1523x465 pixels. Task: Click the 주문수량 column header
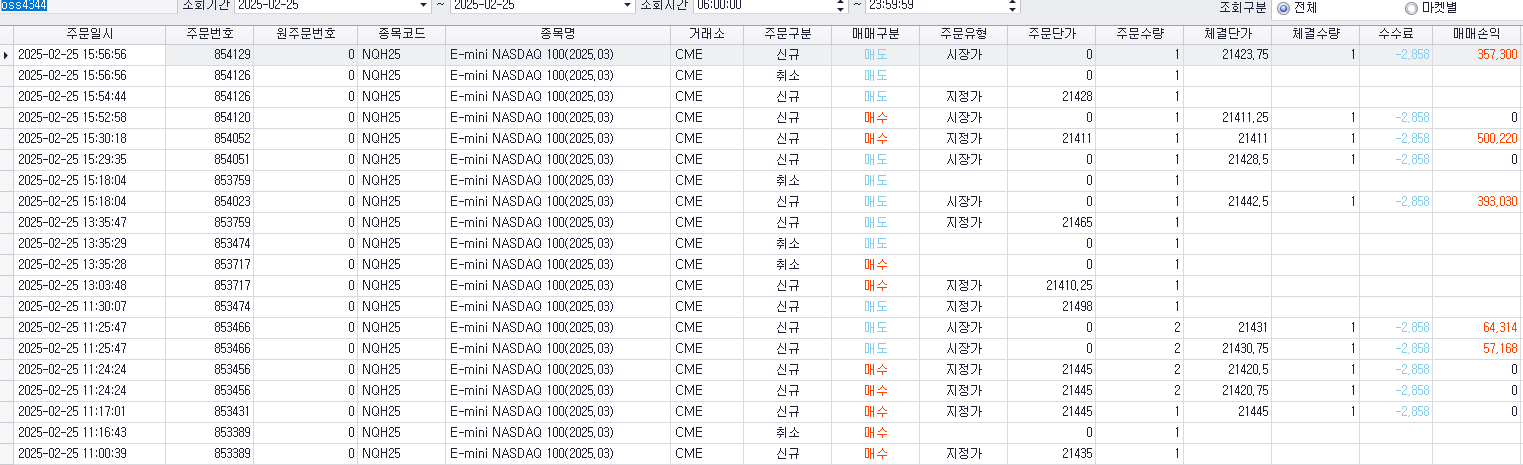1140,34
